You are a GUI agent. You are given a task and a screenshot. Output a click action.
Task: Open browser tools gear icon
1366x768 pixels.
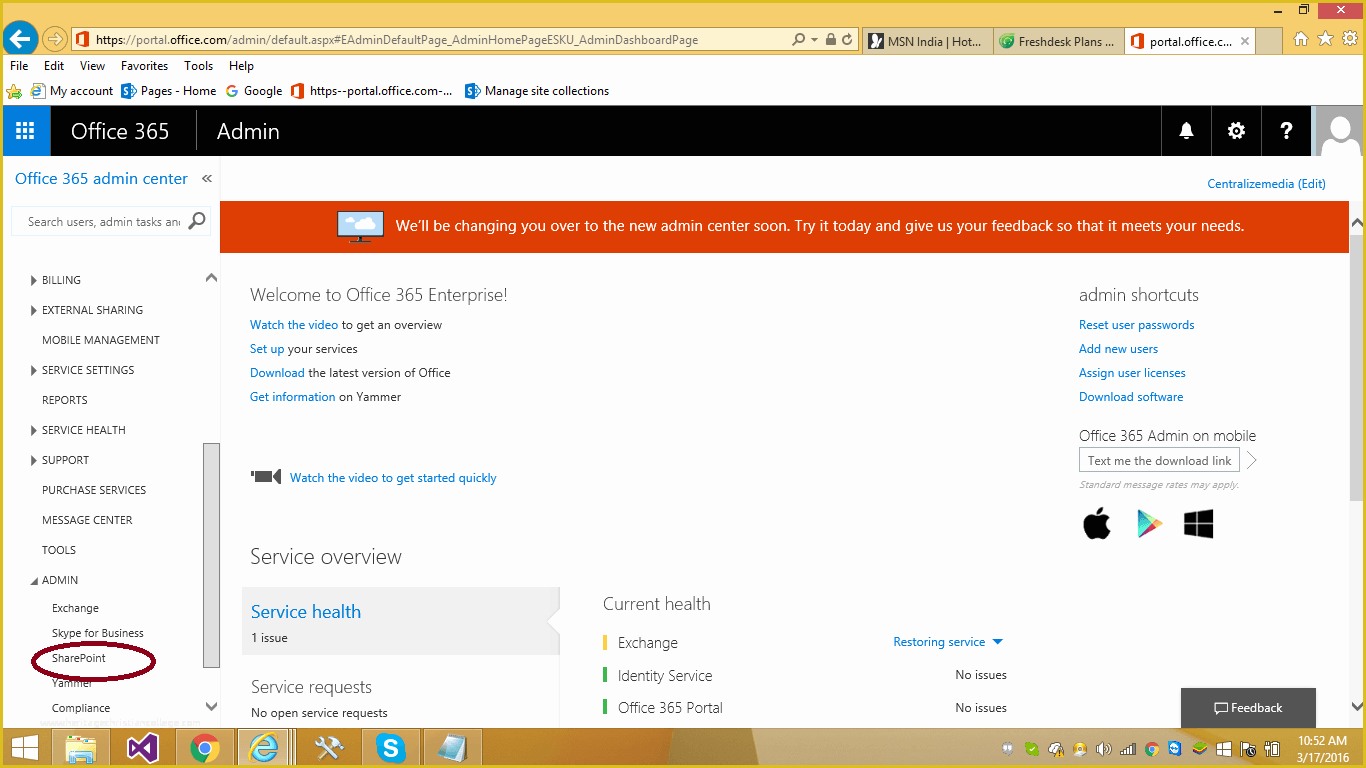pyautogui.click(x=1349, y=39)
